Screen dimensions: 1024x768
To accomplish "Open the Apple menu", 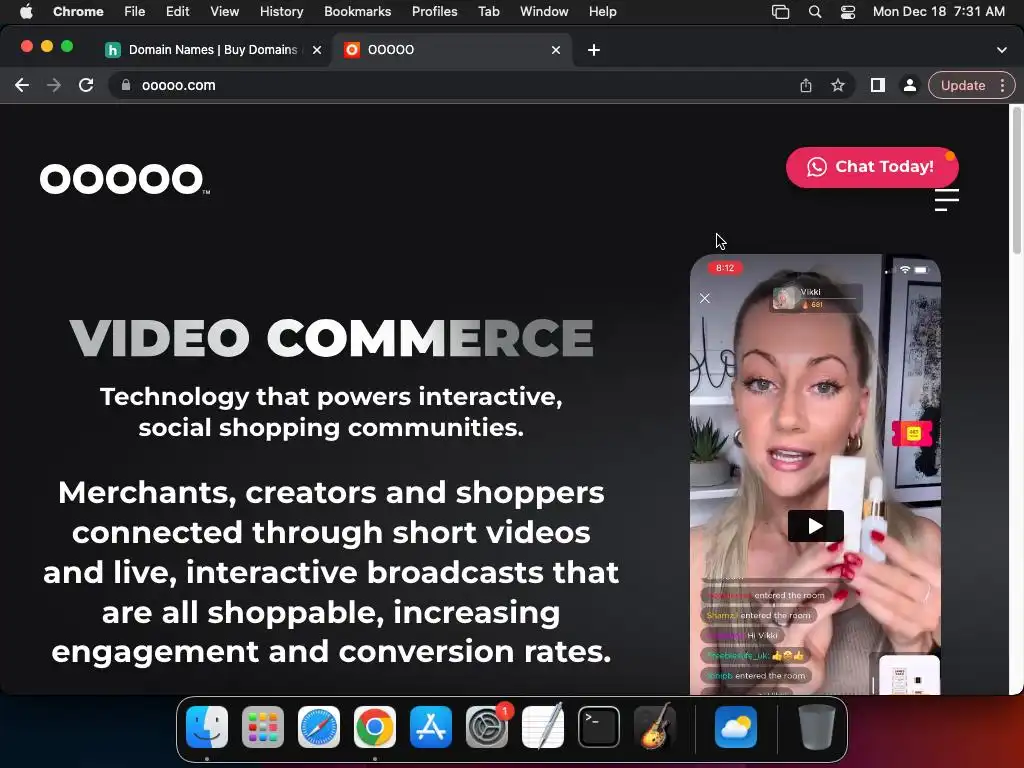I will click(26, 11).
